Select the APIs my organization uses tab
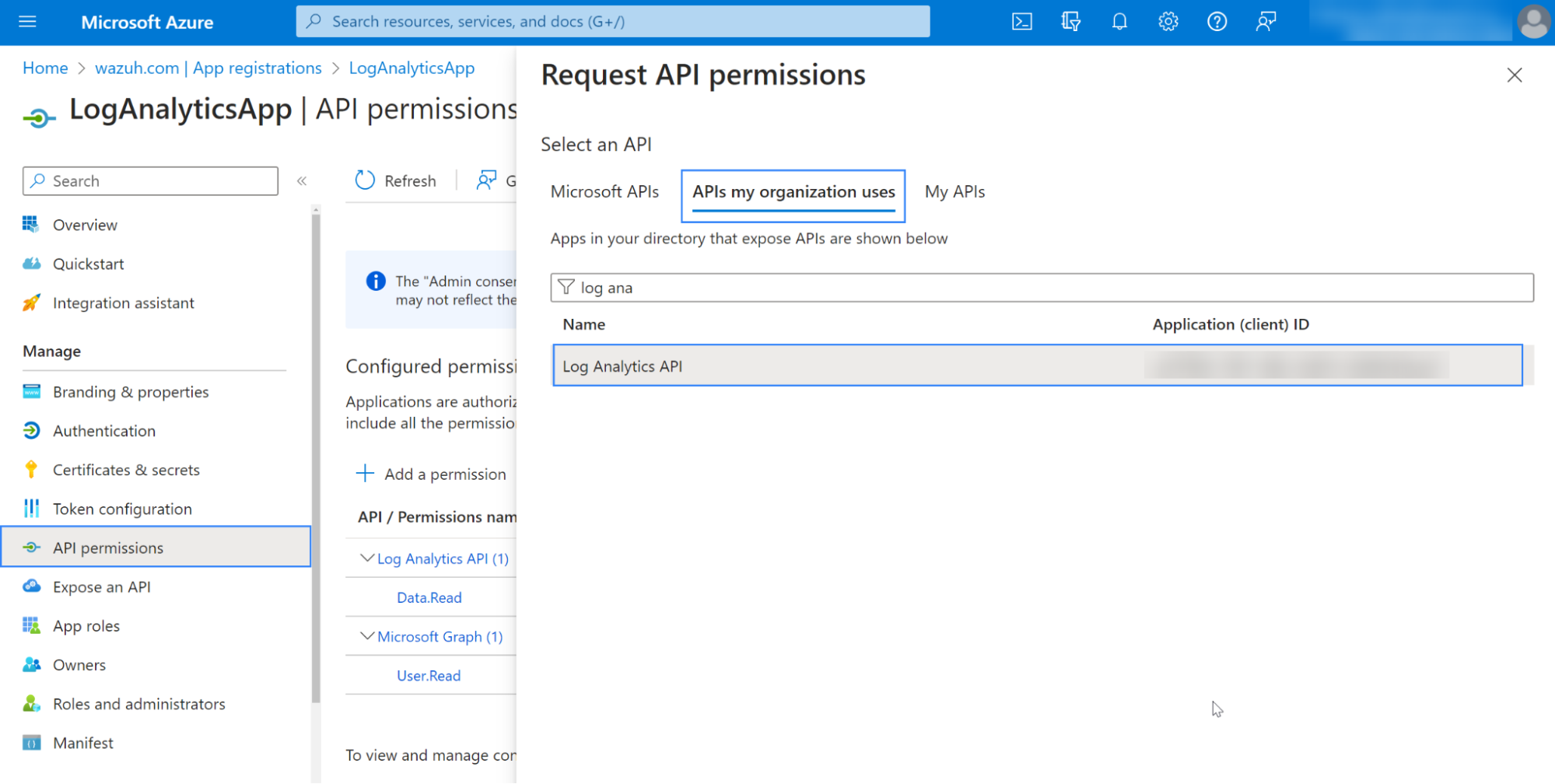 coord(793,192)
